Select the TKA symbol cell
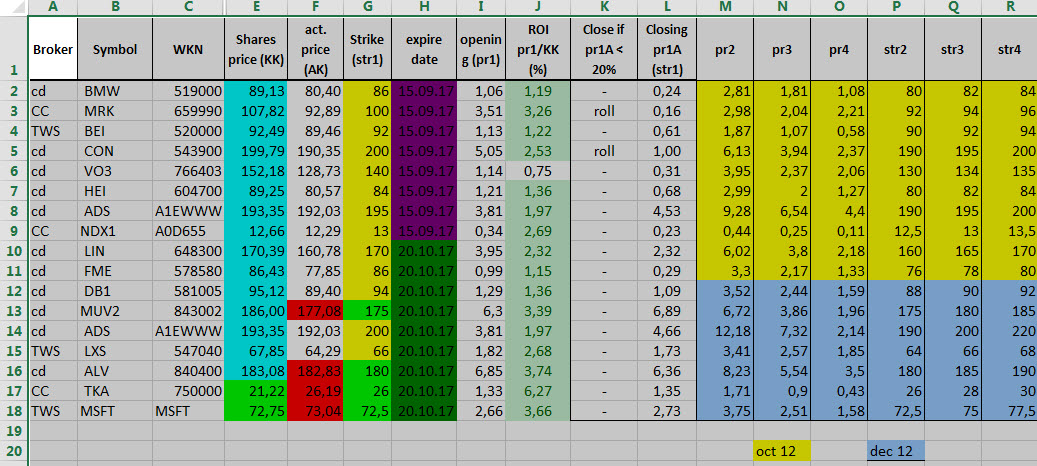This screenshot has height=466, width=1037. 115,390
